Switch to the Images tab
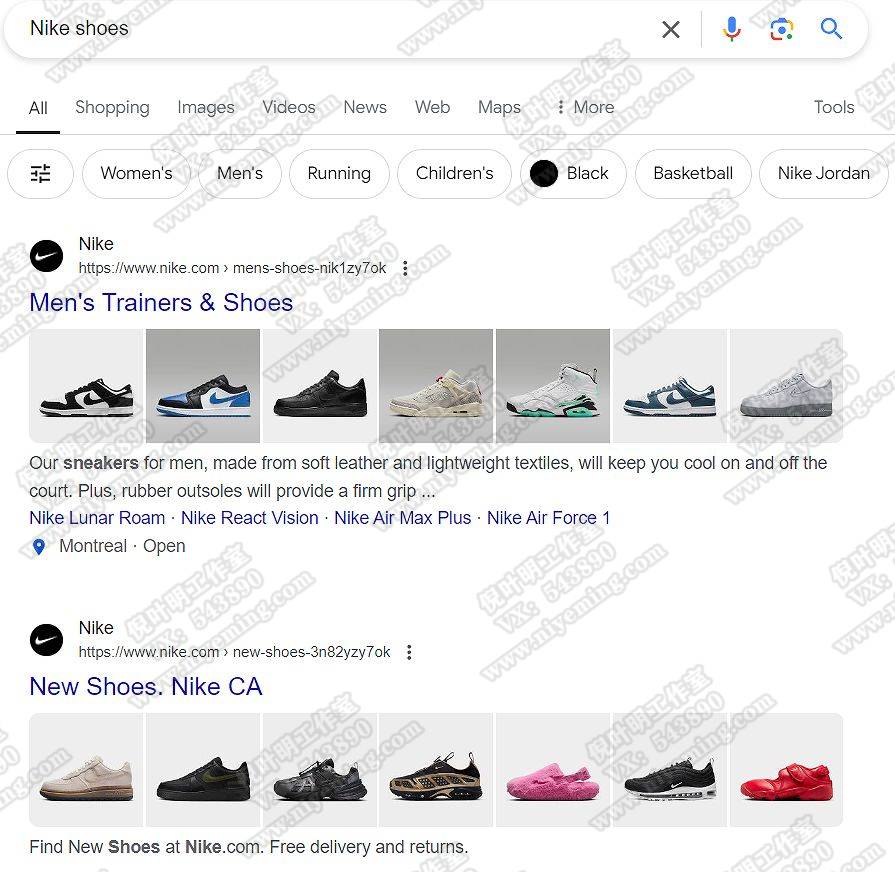This screenshot has width=895, height=872. point(206,107)
